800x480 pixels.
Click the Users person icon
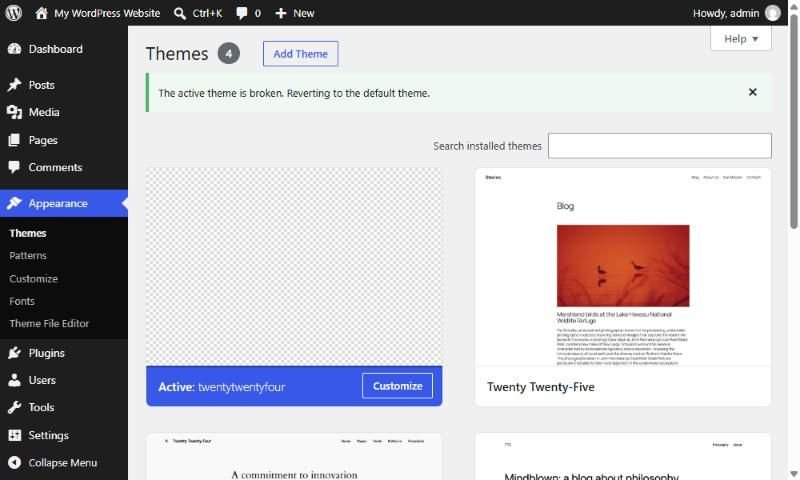[14, 380]
